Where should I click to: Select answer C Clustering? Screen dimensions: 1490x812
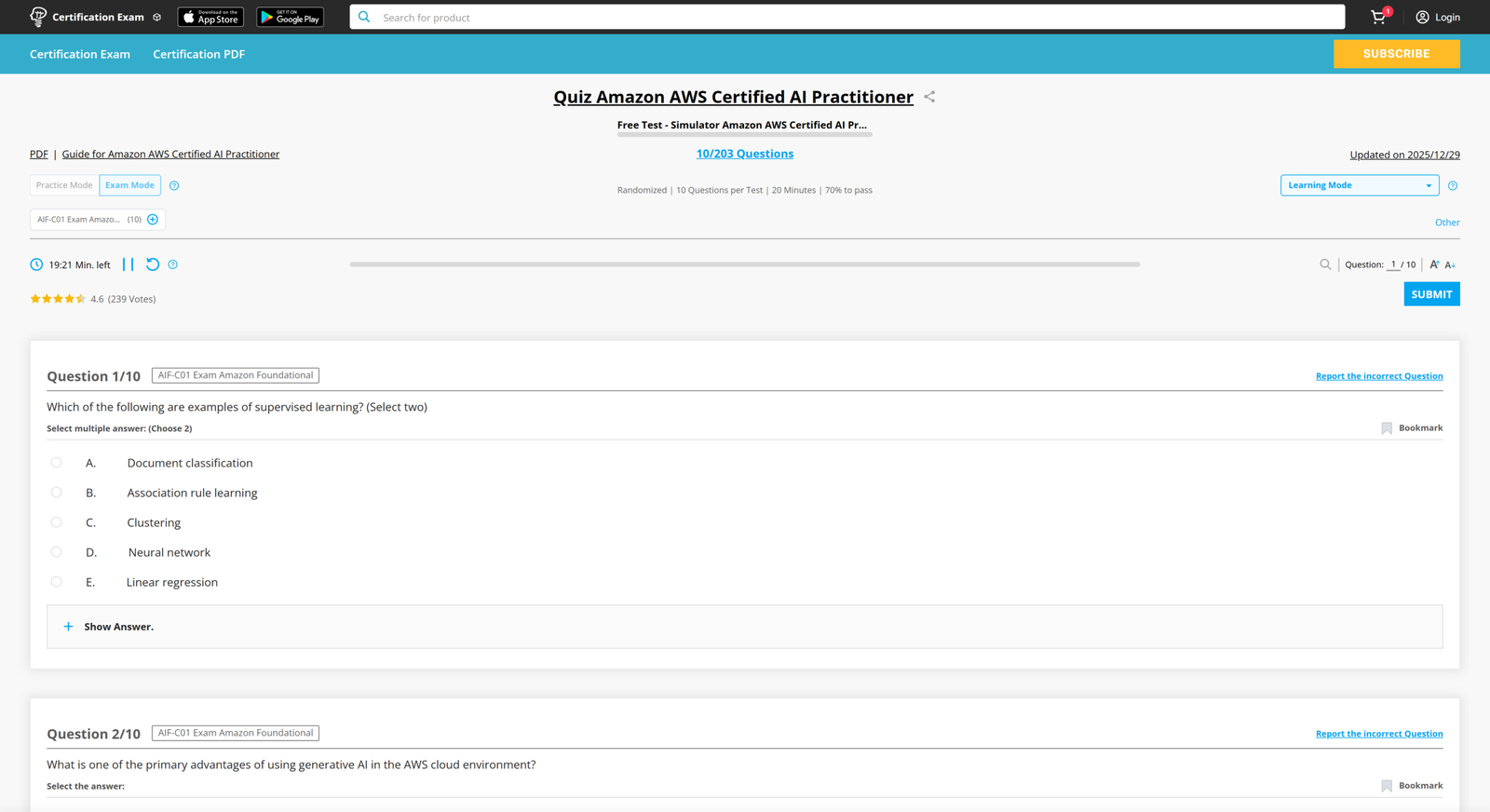(57, 522)
